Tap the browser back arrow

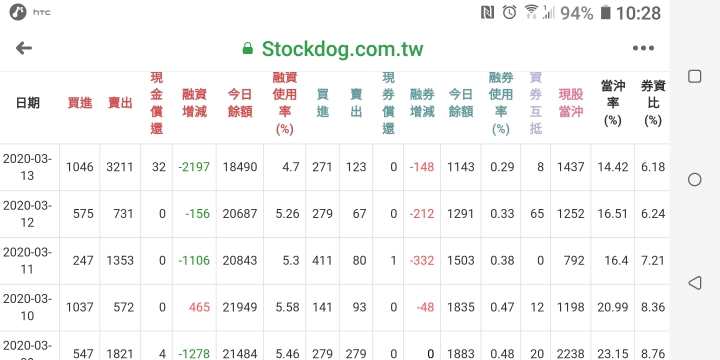[x=23, y=48]
